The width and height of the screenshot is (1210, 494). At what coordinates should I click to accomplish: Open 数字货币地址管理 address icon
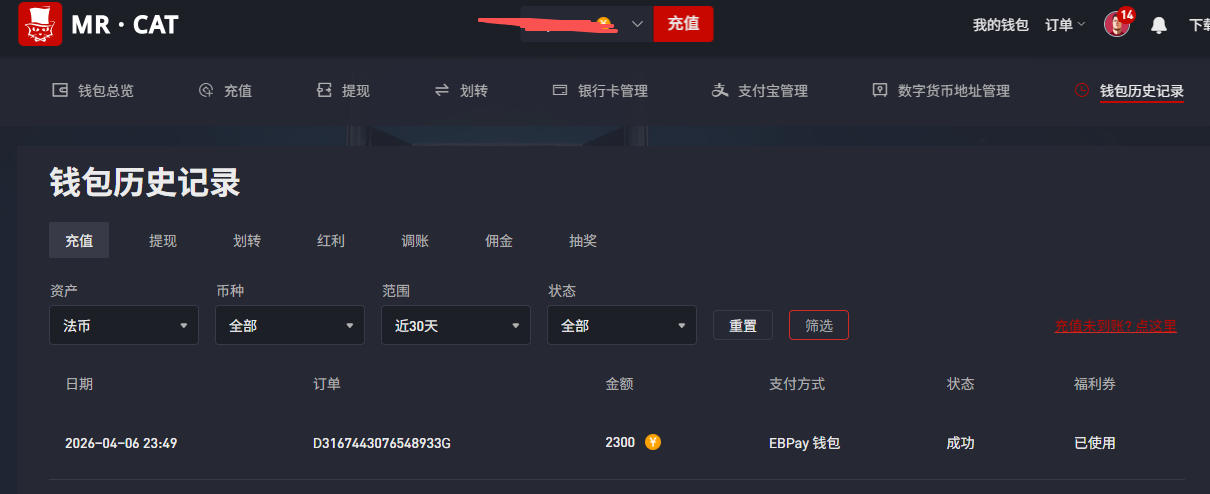click(x=880, y=90)
